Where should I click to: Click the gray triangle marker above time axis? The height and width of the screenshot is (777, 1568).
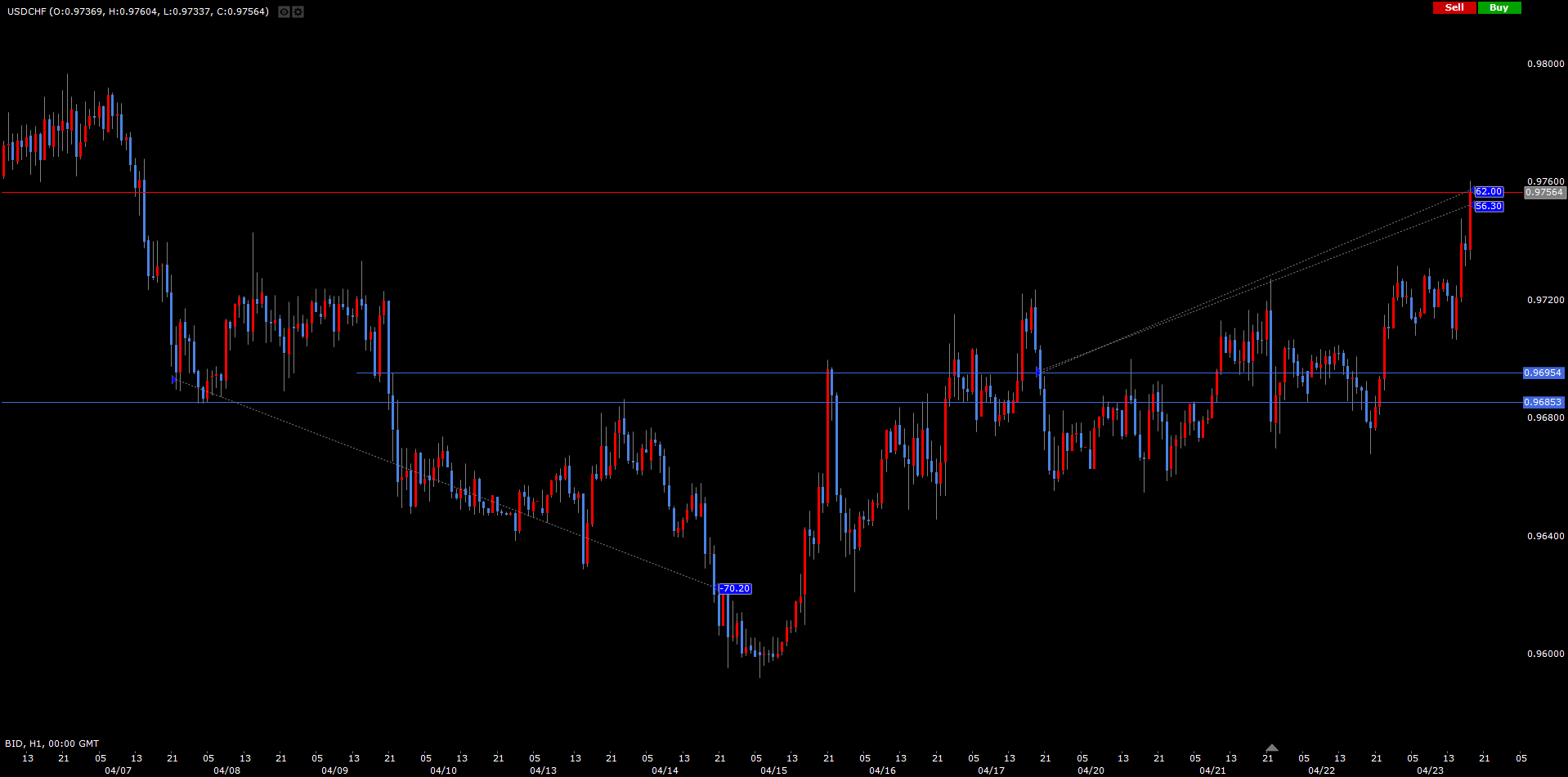1271,748
